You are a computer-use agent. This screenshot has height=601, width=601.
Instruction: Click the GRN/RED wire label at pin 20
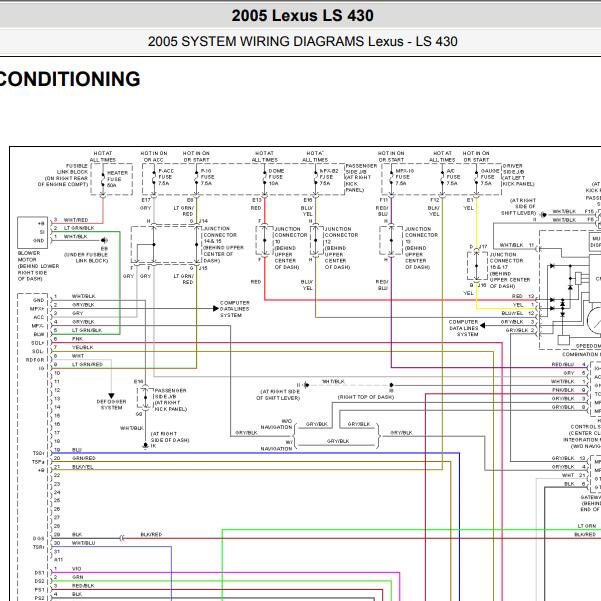tap(84, 458)
